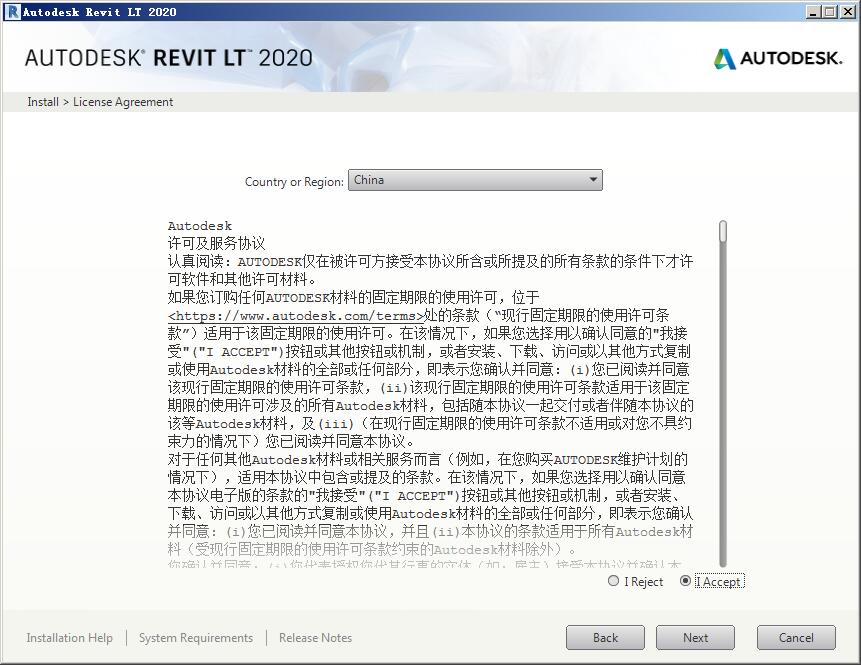Click the license agreement scrollbar thumb
Viewport: 861px width, 665px height.
coord(723,231)
